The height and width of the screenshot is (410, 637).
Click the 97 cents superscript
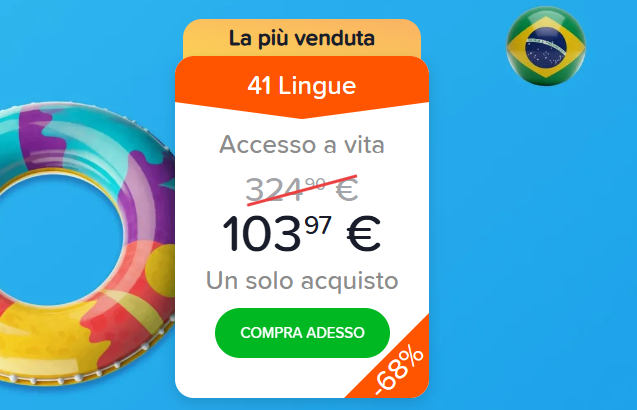318,225
